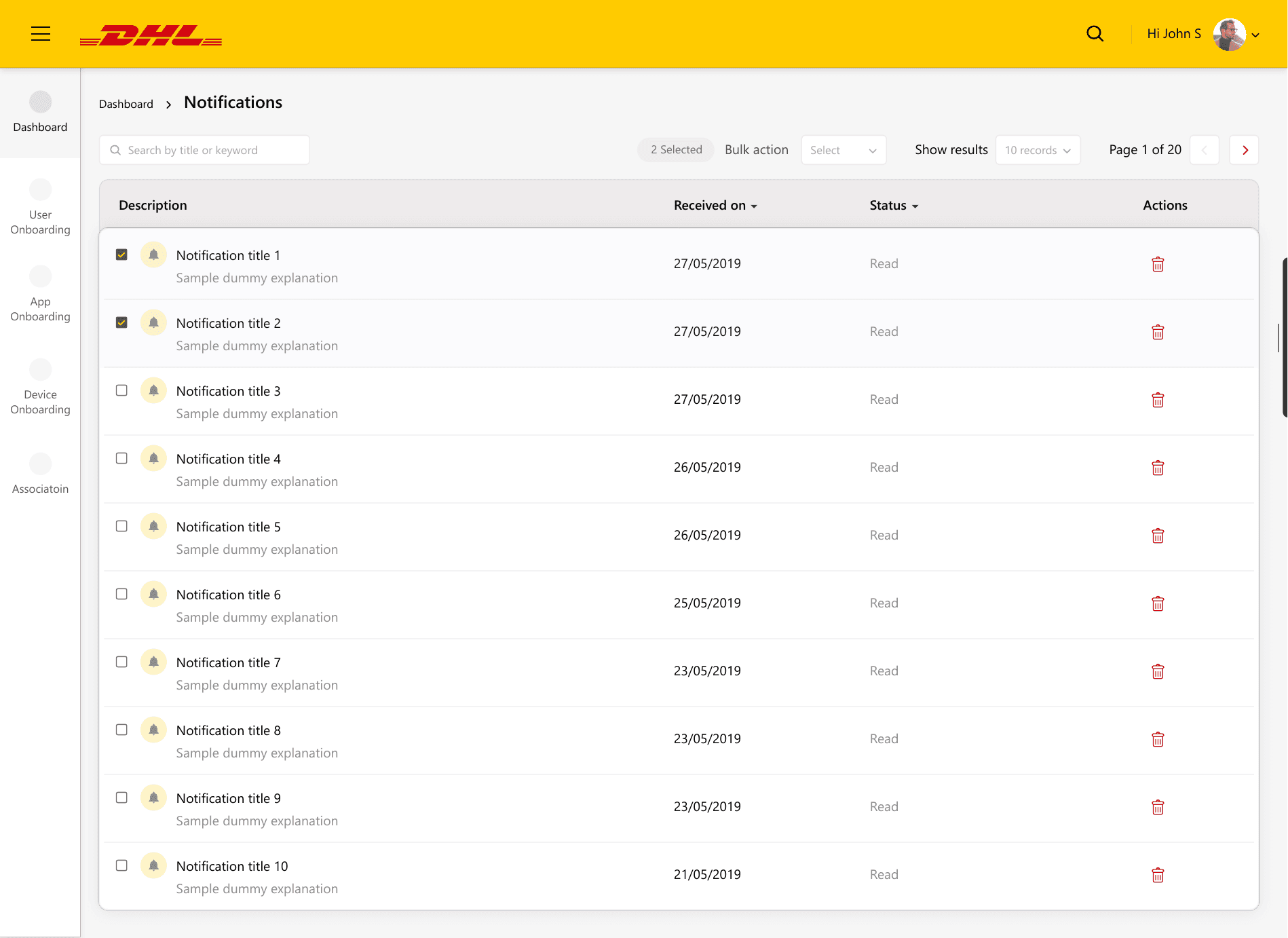The image size is (1288, 938).
Task: Check Notification title 10 checkbox
Action: tap(121, 865)
